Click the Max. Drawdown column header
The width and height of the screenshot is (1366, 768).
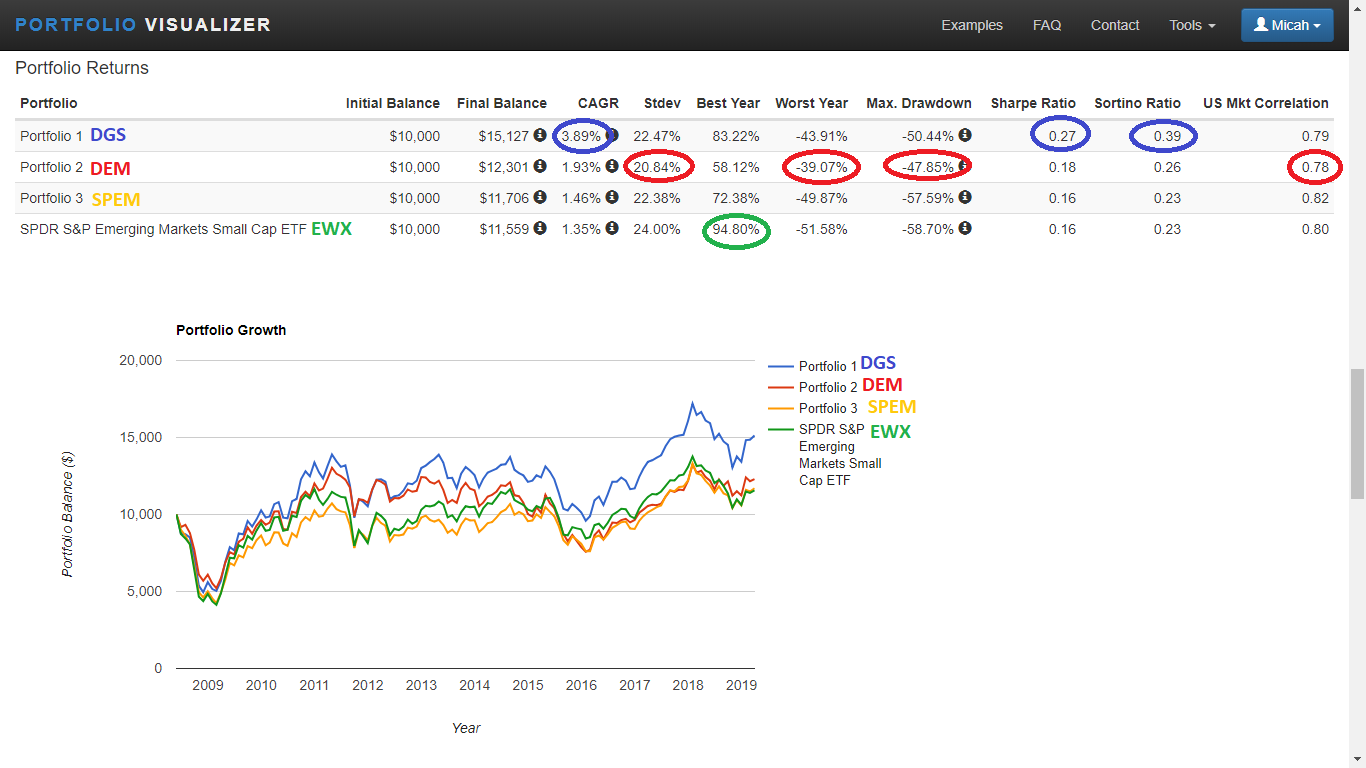(x=919, y=103)
